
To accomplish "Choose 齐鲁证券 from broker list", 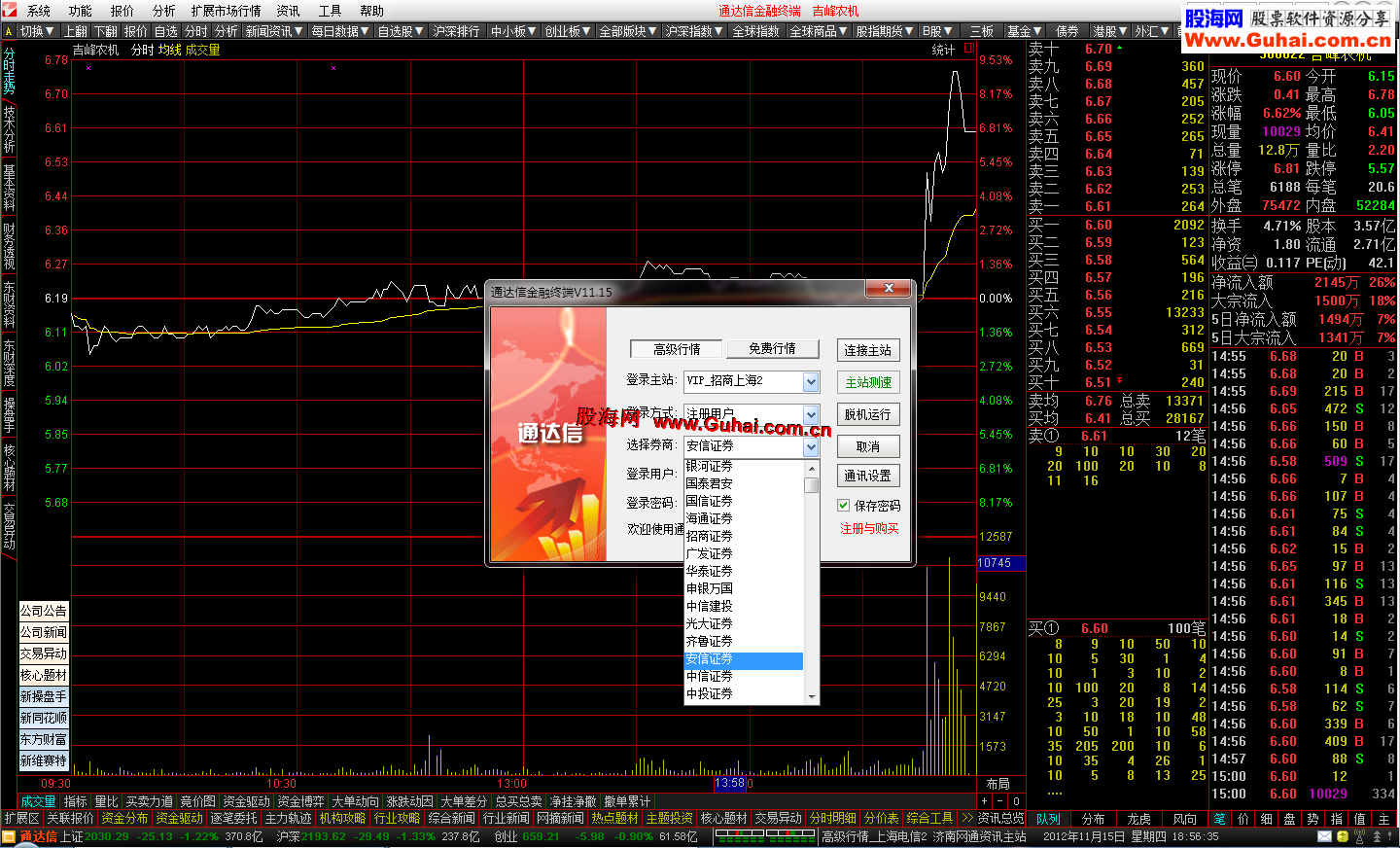I will point(744,642).
